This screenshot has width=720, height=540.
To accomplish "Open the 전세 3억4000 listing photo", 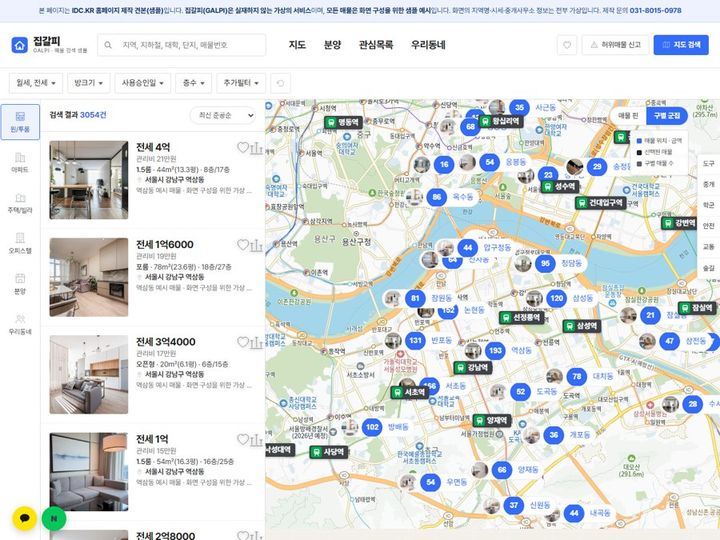I will [x=89, y=375].
